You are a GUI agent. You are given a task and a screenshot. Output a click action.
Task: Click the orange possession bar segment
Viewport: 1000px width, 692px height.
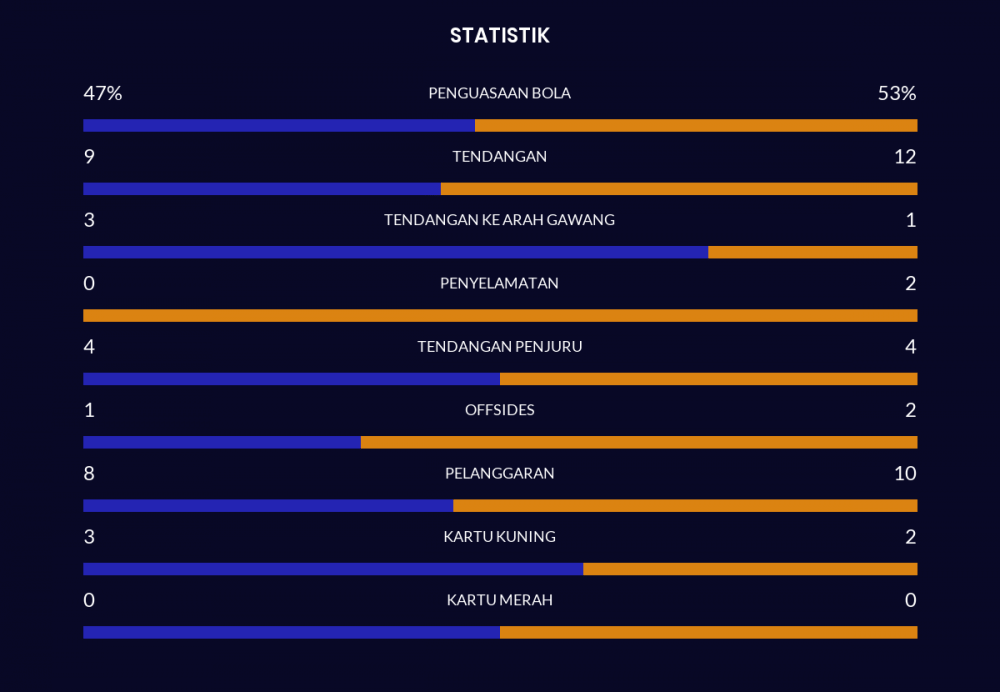coord(696,126)
